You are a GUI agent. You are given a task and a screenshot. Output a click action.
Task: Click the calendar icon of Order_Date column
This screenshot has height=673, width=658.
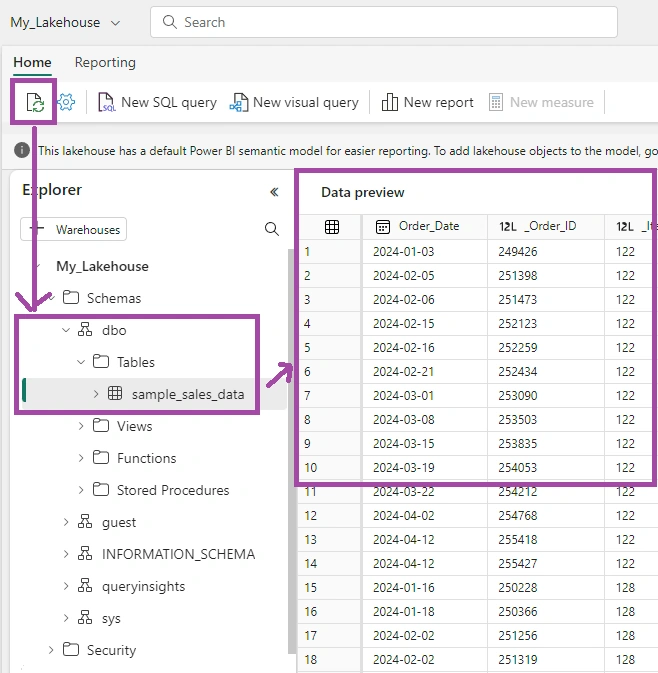(x=382, y=227)
